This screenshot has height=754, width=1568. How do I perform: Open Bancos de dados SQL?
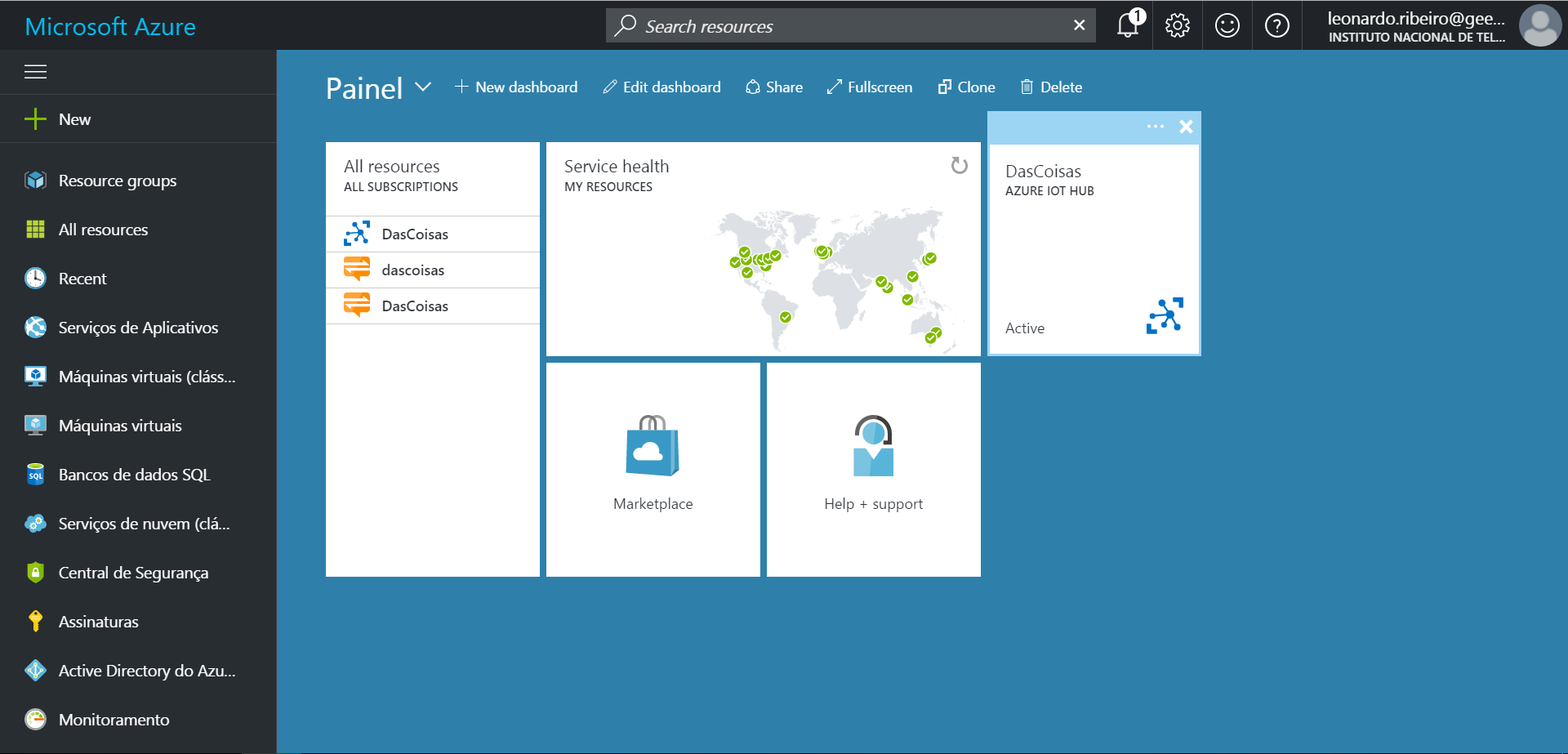coord(135,475)
